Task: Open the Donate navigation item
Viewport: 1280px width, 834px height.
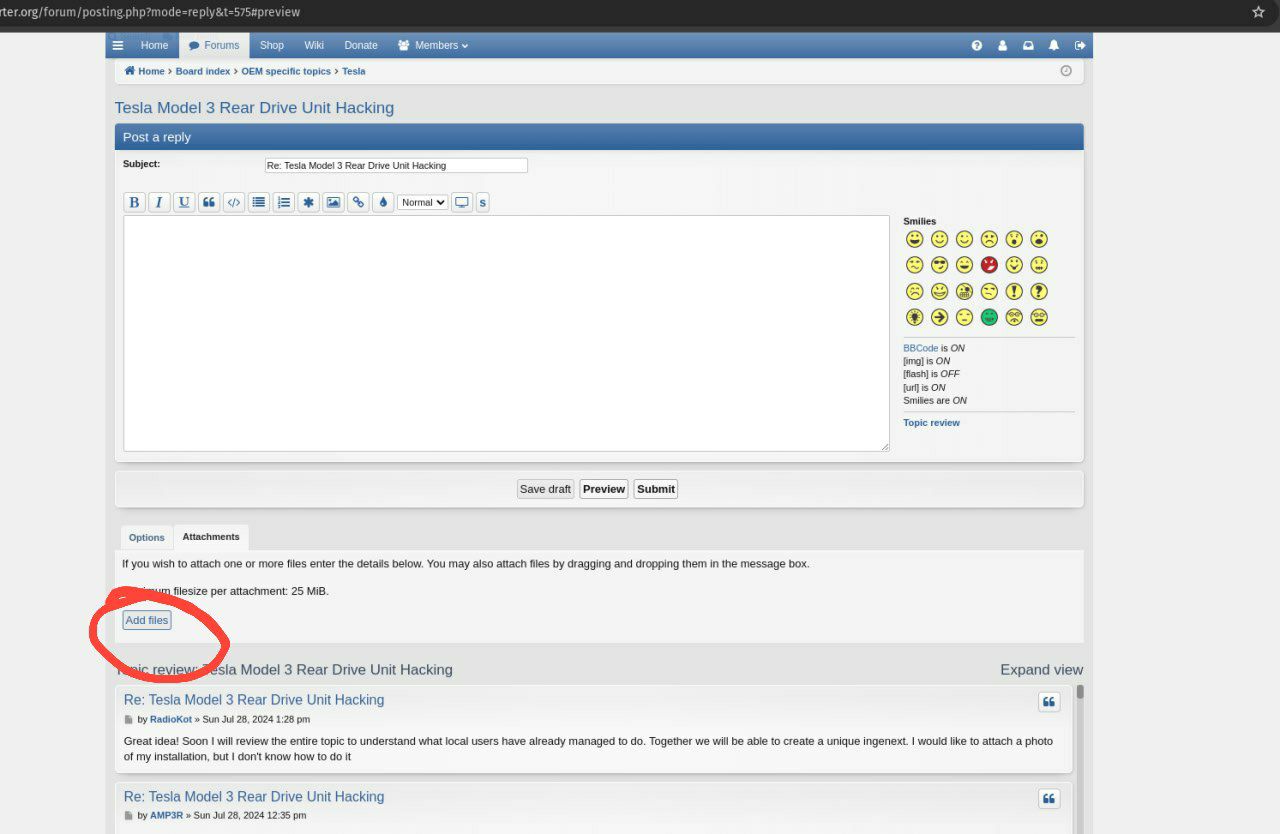Action: pyautogui.click(x=361, y=45)
